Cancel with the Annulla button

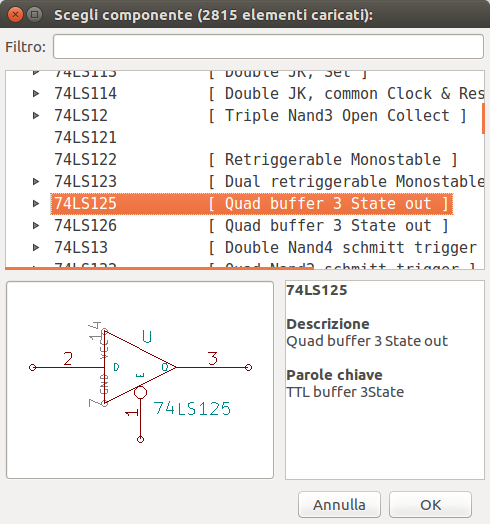[339, 505]
